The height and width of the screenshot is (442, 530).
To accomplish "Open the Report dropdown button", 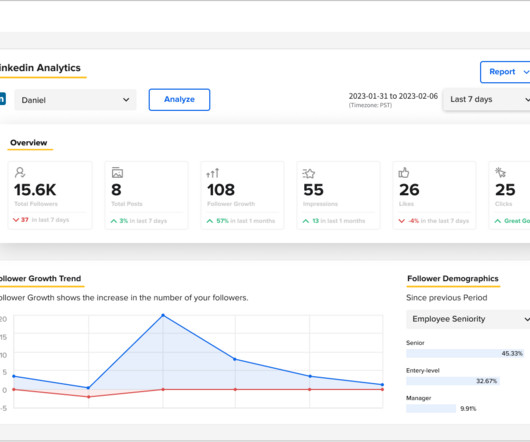I will coord(505,72).
